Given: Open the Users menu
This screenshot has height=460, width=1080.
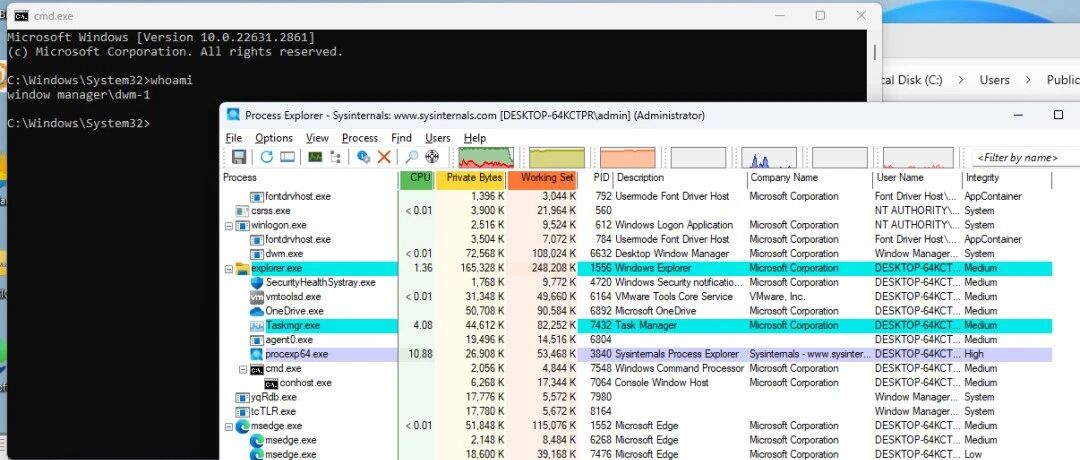Looking at the screenshot, I should tap(437, 138).
